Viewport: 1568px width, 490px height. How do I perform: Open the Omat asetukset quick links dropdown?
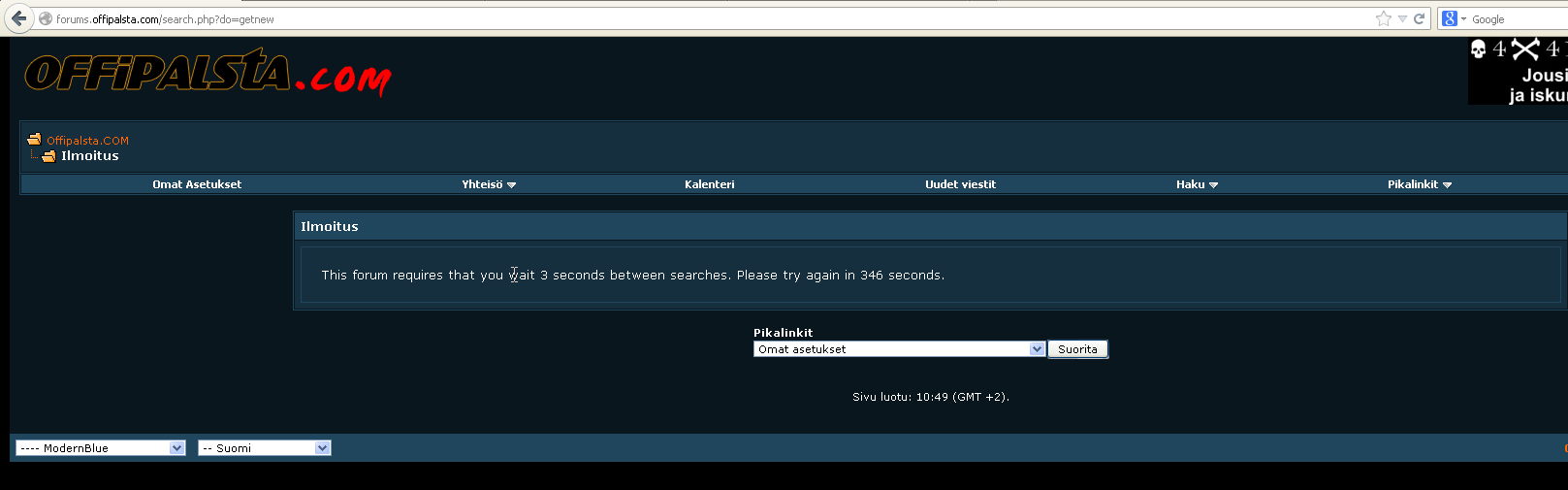tap(899, 349)
